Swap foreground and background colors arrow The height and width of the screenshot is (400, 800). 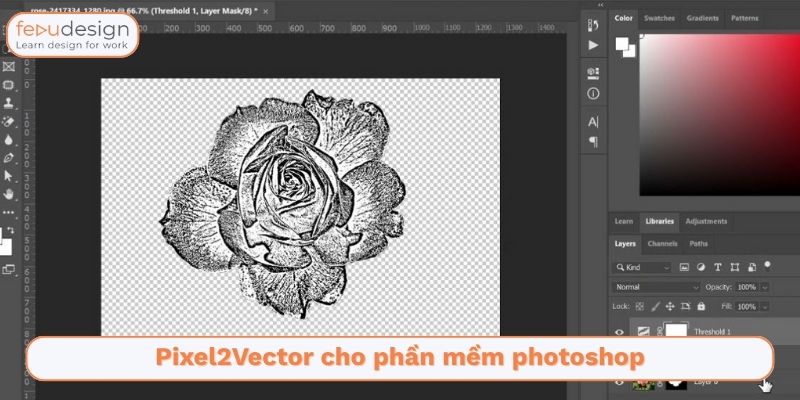pos(11,230)
